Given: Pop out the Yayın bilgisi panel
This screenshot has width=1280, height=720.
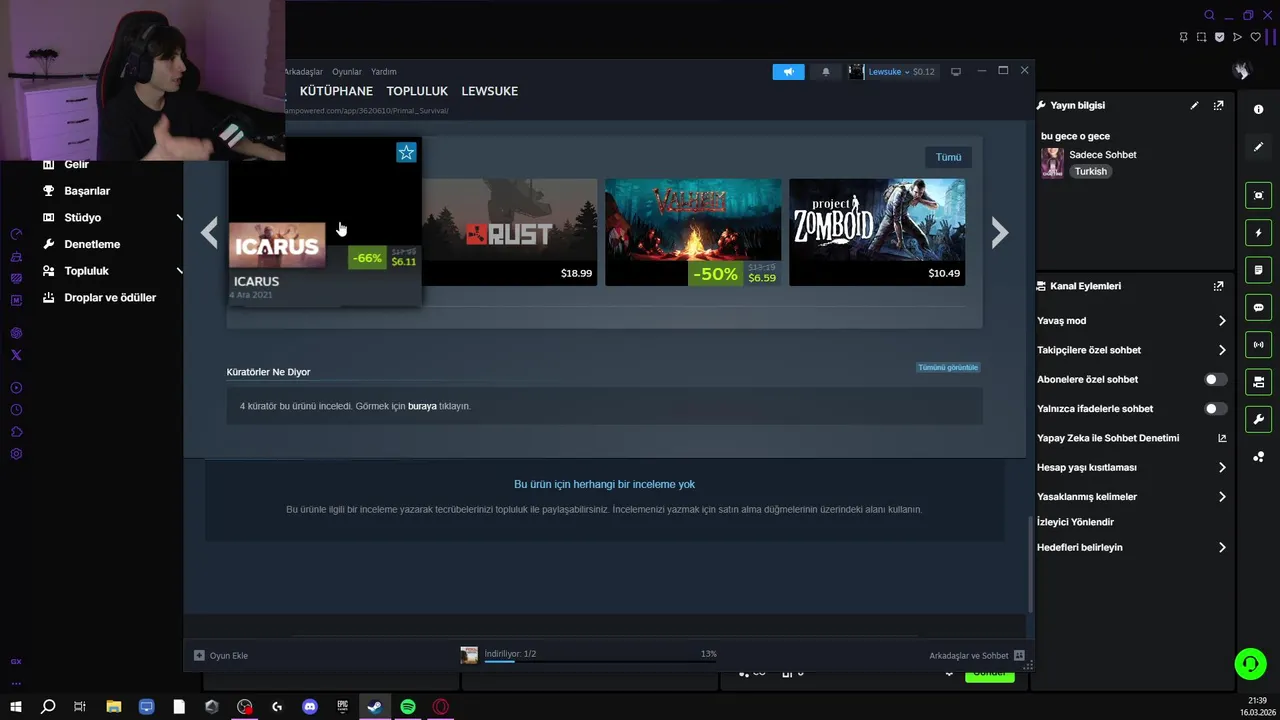Looking at the screenshot, I should pos(1218,105).
